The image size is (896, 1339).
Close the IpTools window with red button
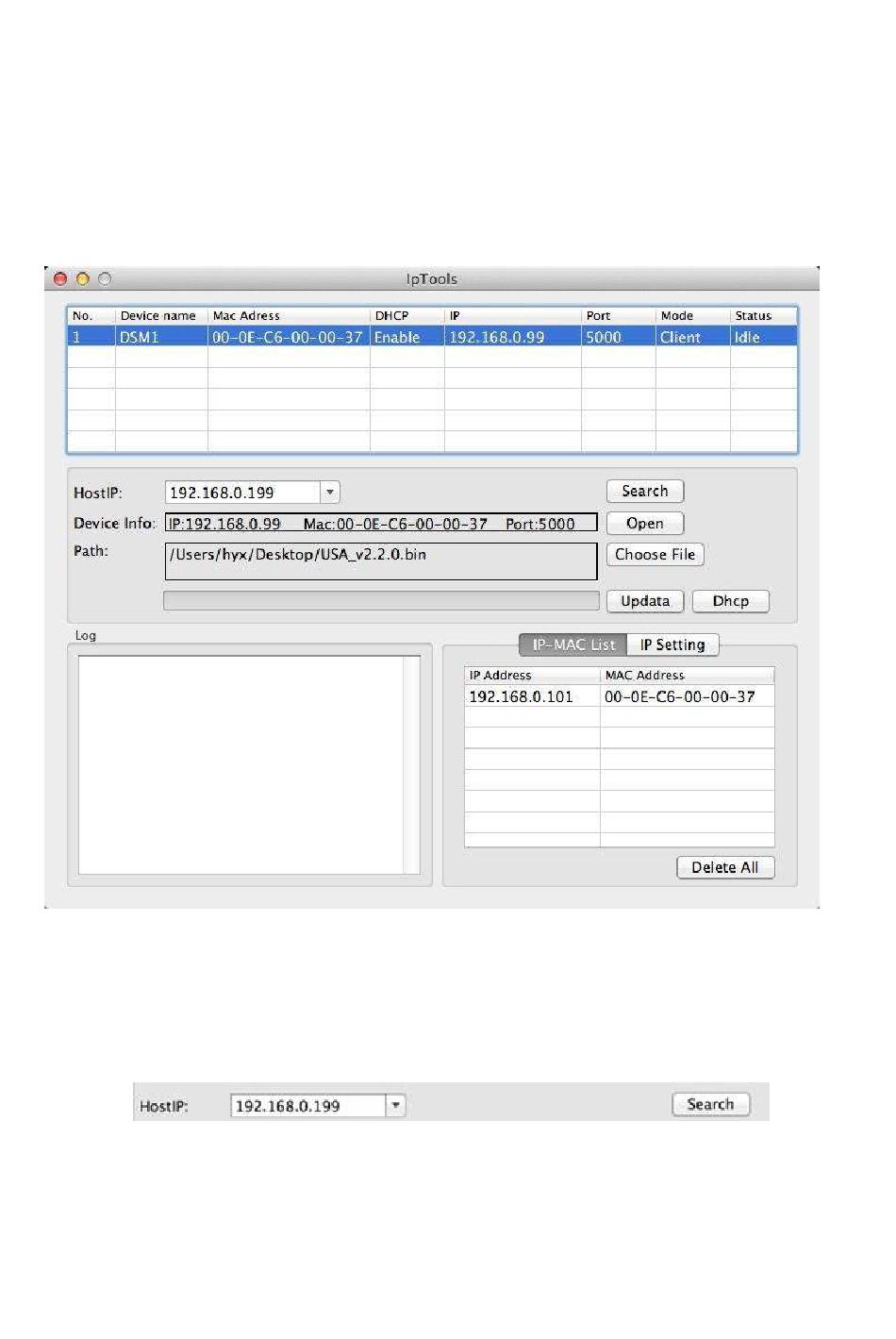pyautogui.click(x=60, y=279)
